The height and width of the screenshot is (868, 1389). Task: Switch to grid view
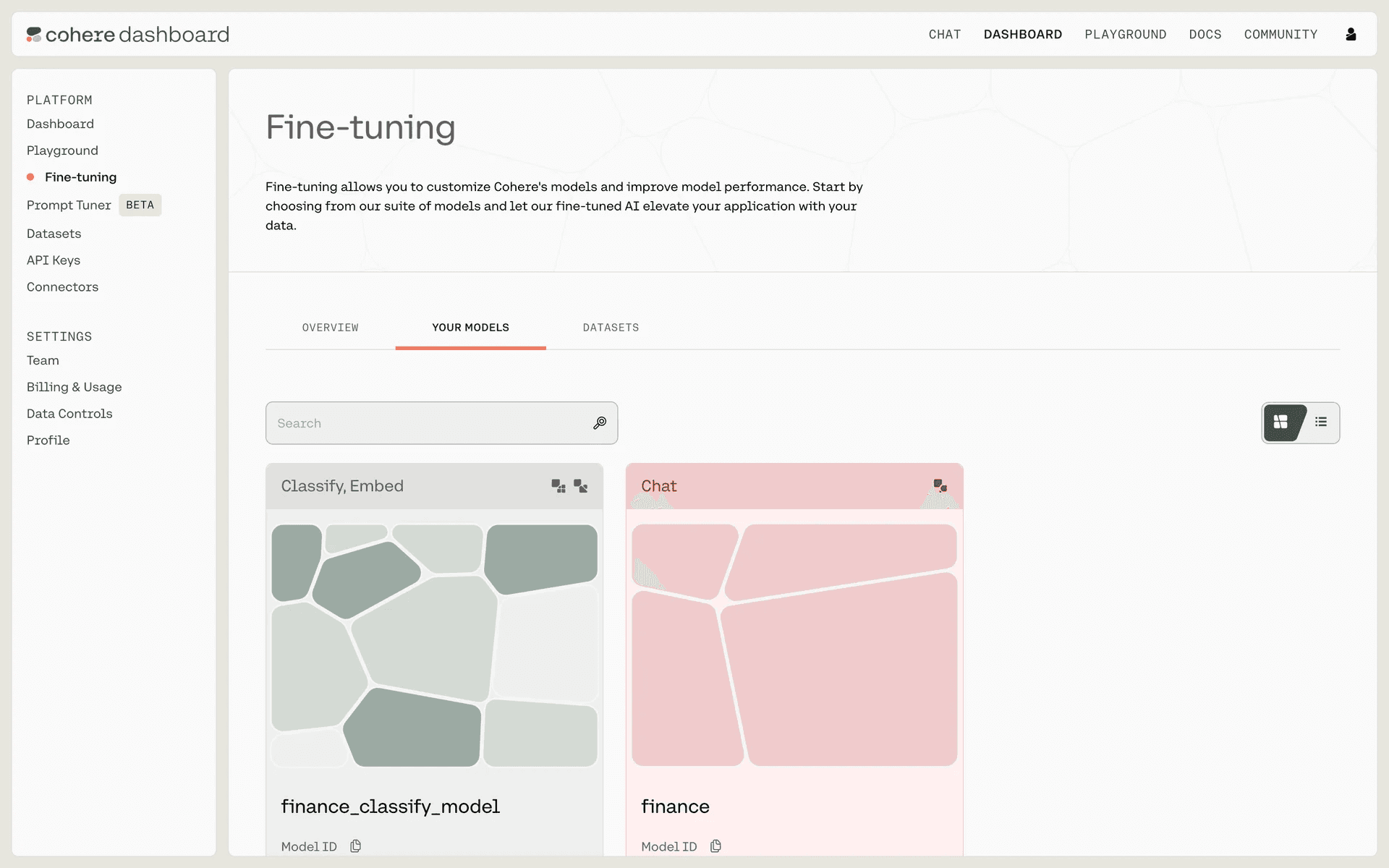click(1281, 422)
